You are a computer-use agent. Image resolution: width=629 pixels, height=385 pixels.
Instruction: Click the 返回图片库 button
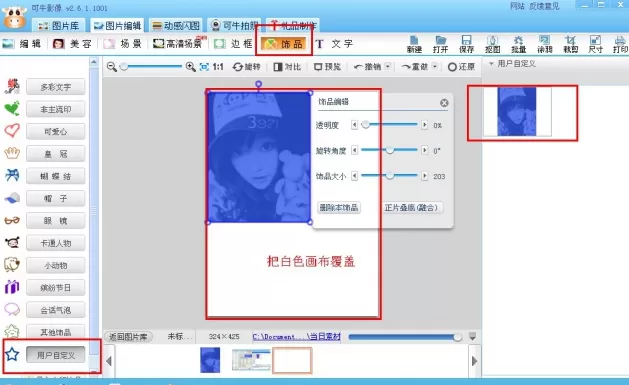[128, 336]
